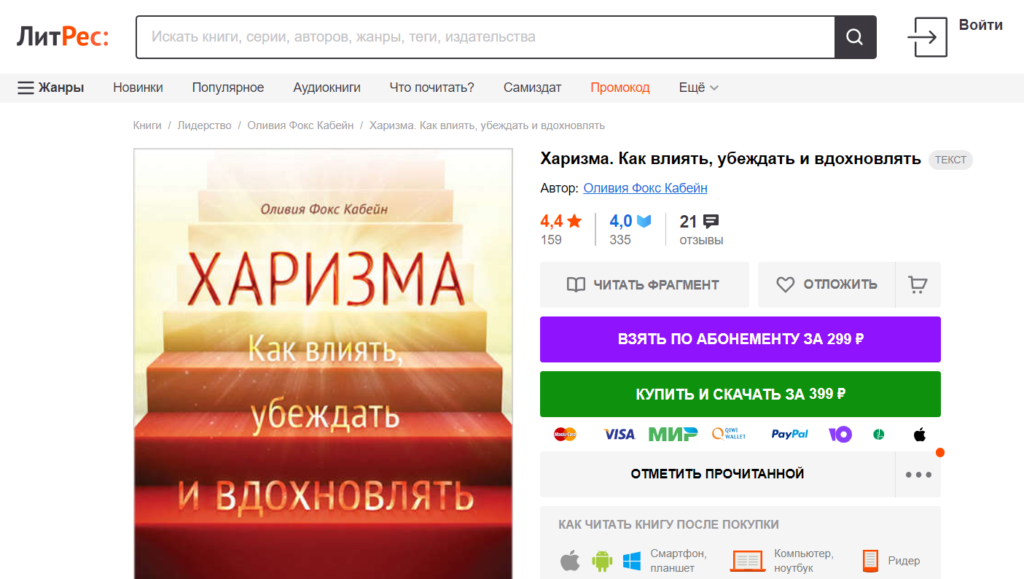Click the magnifier search button
Viewport: 1024px width, 579px height.
[855, 37]
